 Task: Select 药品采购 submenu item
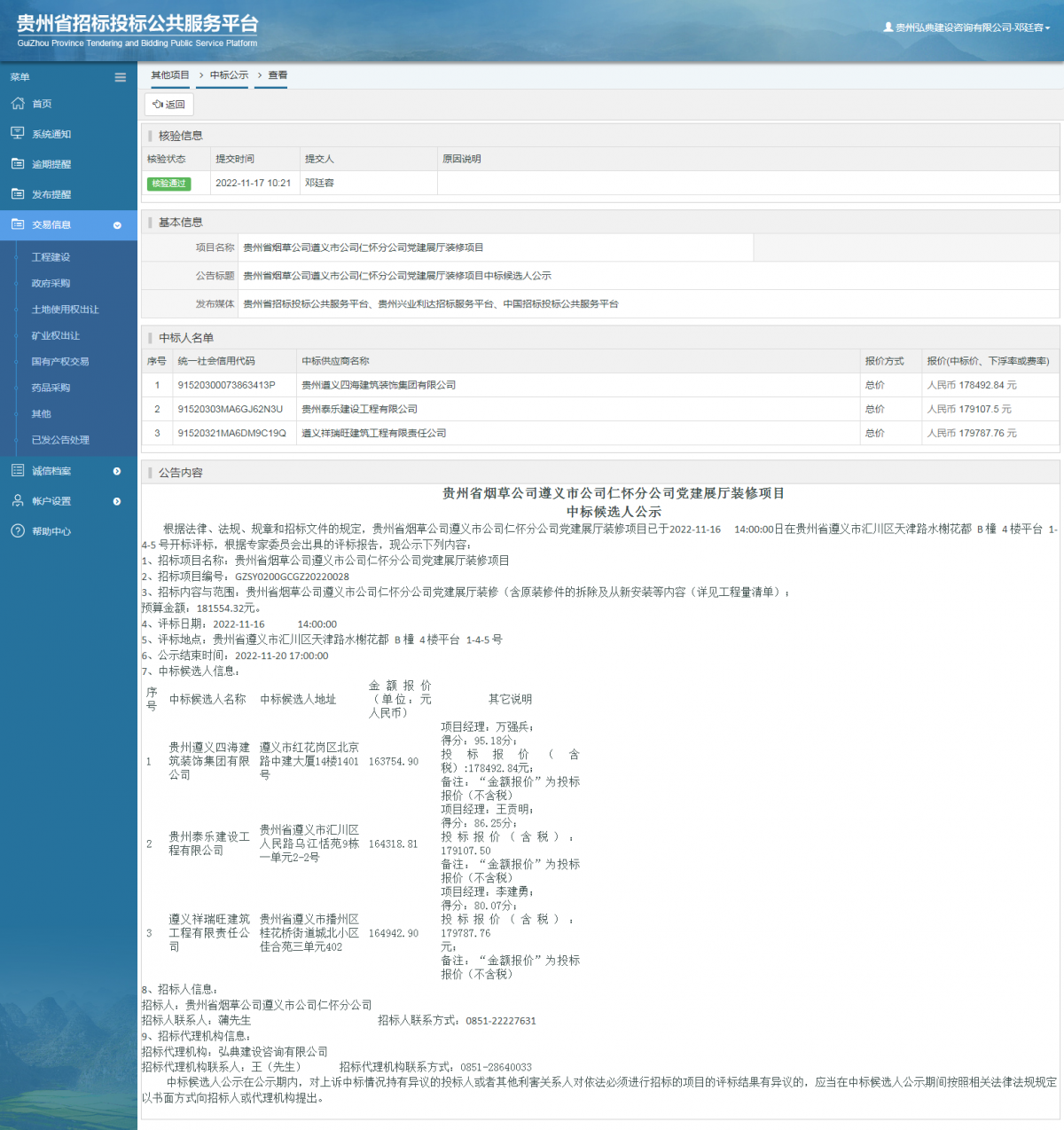click(x=51, y=388)
